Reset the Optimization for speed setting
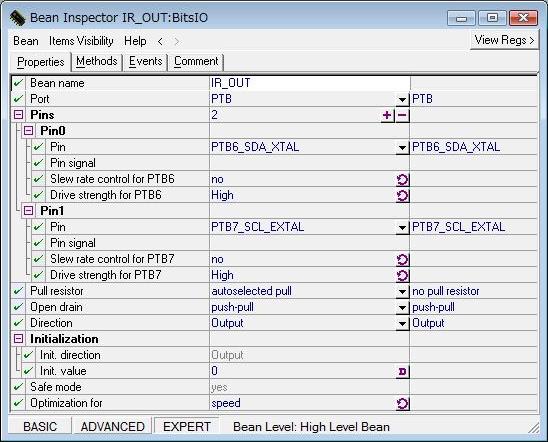 tap(402, 404)
